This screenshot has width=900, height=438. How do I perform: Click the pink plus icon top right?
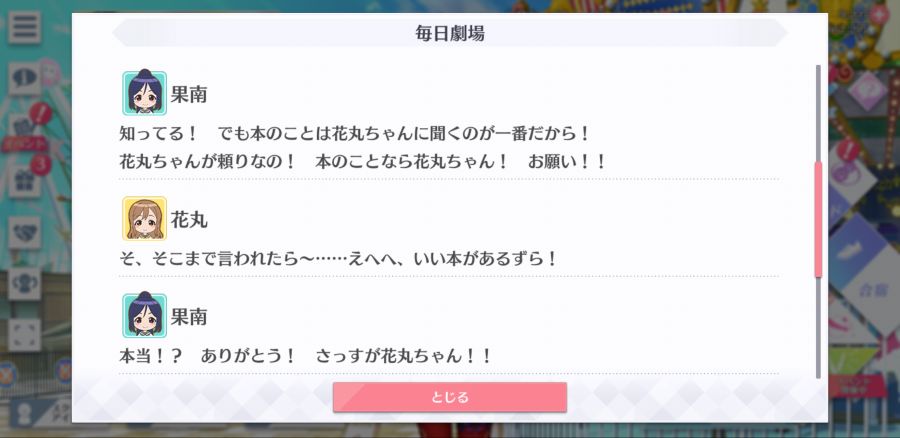coord(878,14)
